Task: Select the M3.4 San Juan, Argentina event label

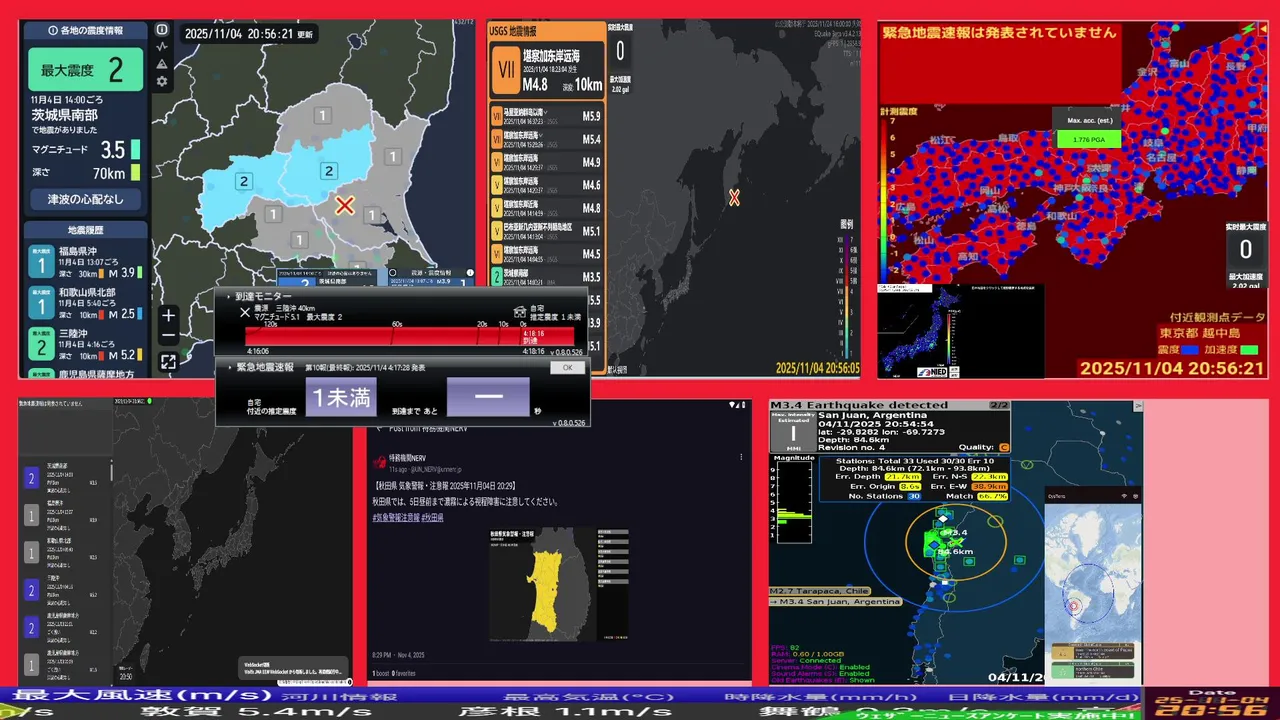Action: pyautogui.click(x=835, y=602)
